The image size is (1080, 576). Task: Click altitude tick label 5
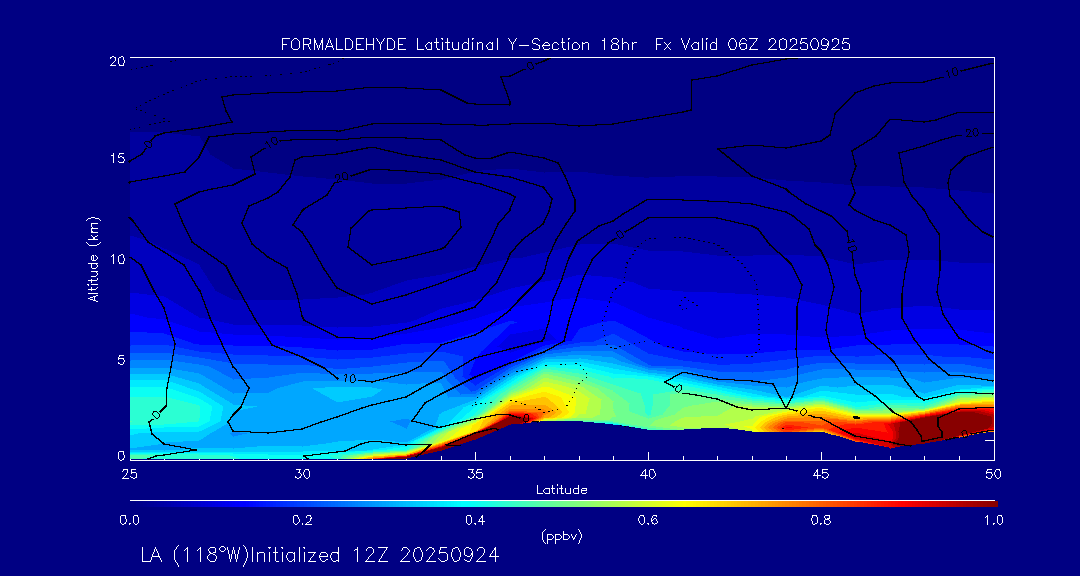[118, 359]
